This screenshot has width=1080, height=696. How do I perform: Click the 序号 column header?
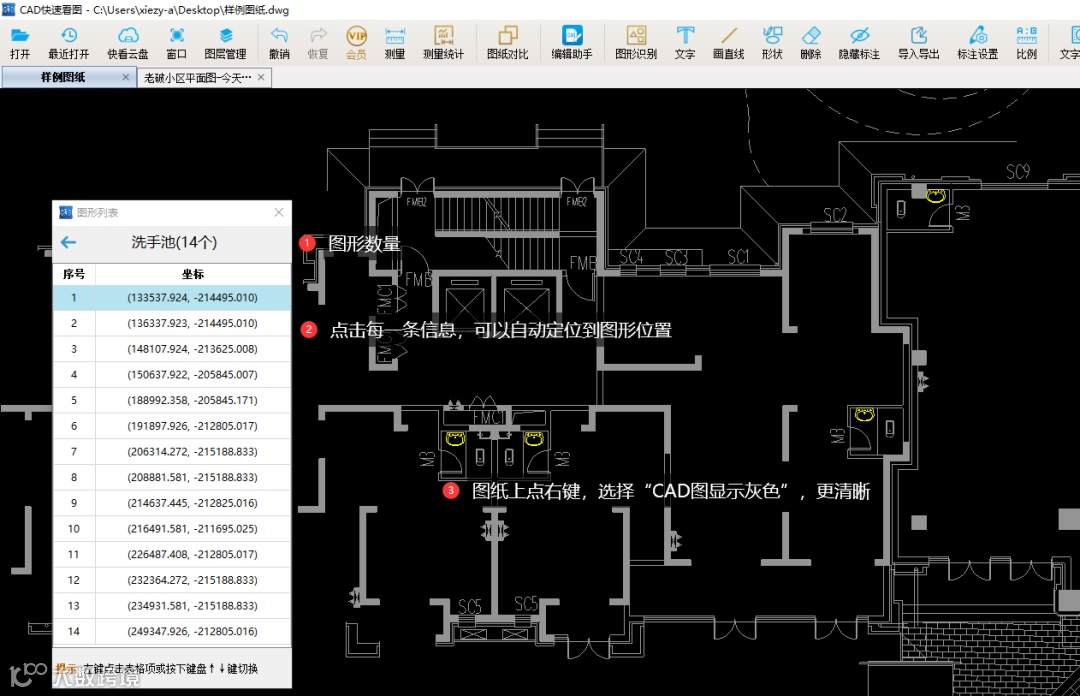click(74, 274)
